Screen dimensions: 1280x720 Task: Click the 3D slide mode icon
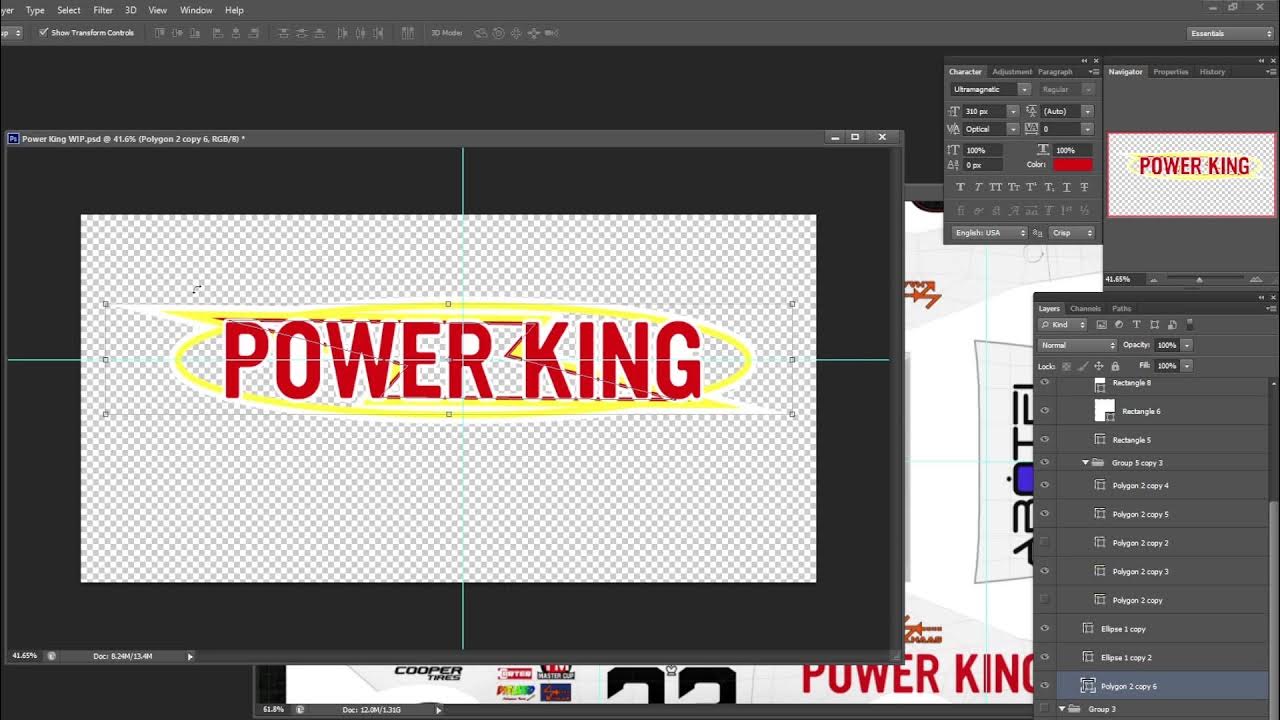[x=533, y=33]
